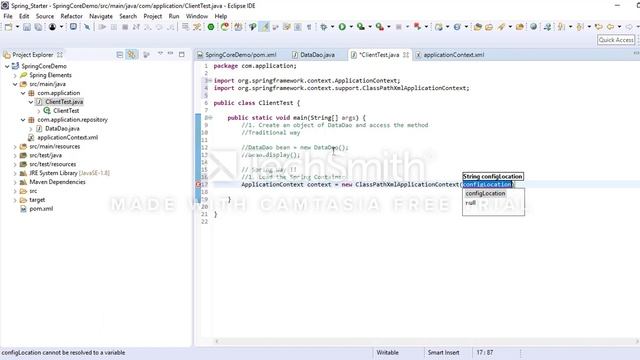The width and height of the screenshot is (640, 360).
Task: Open the New wizard dropdown arrow
Action: (x=17, y=27)
